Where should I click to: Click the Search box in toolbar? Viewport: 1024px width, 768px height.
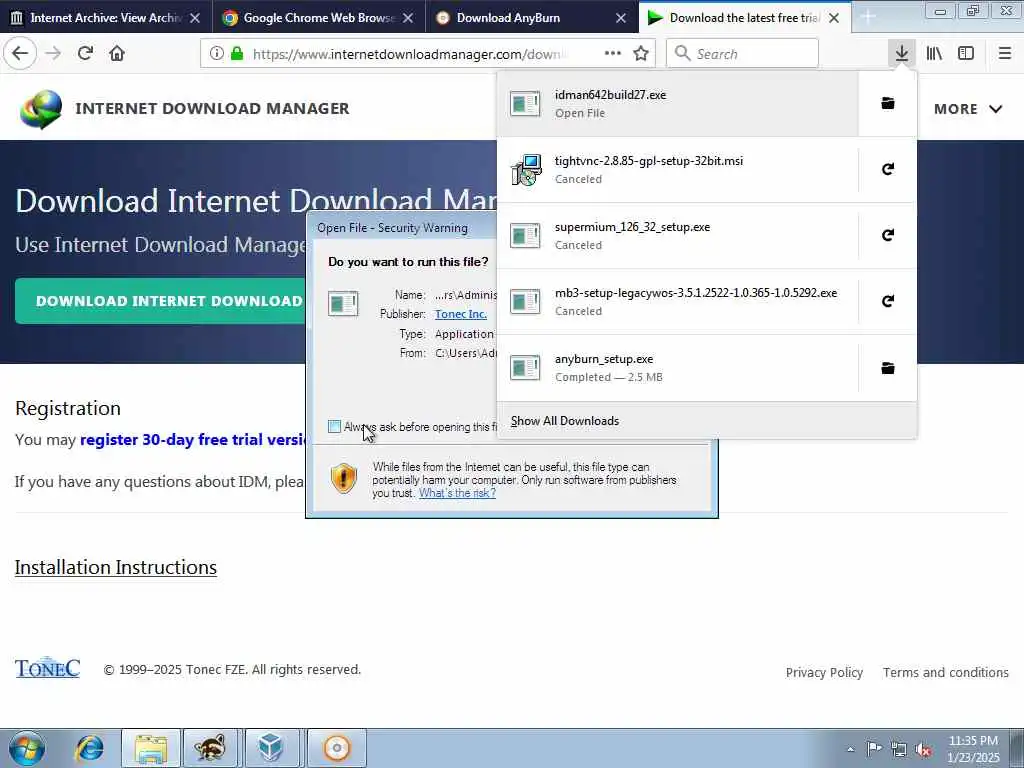[x=742, y=54]
